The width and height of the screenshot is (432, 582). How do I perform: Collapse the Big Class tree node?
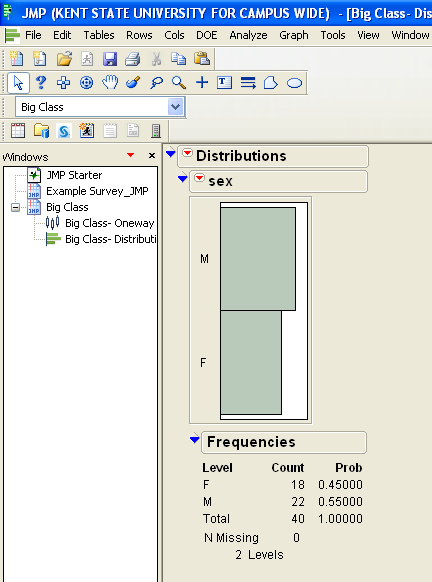pos(16,207)
